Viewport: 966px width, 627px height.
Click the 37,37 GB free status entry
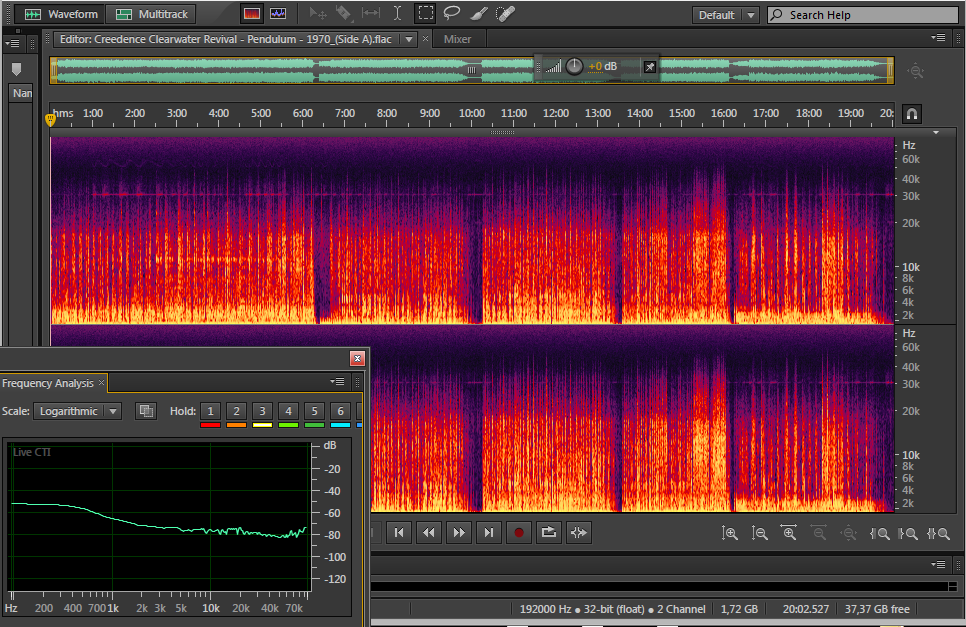click(x=877, y=609)
